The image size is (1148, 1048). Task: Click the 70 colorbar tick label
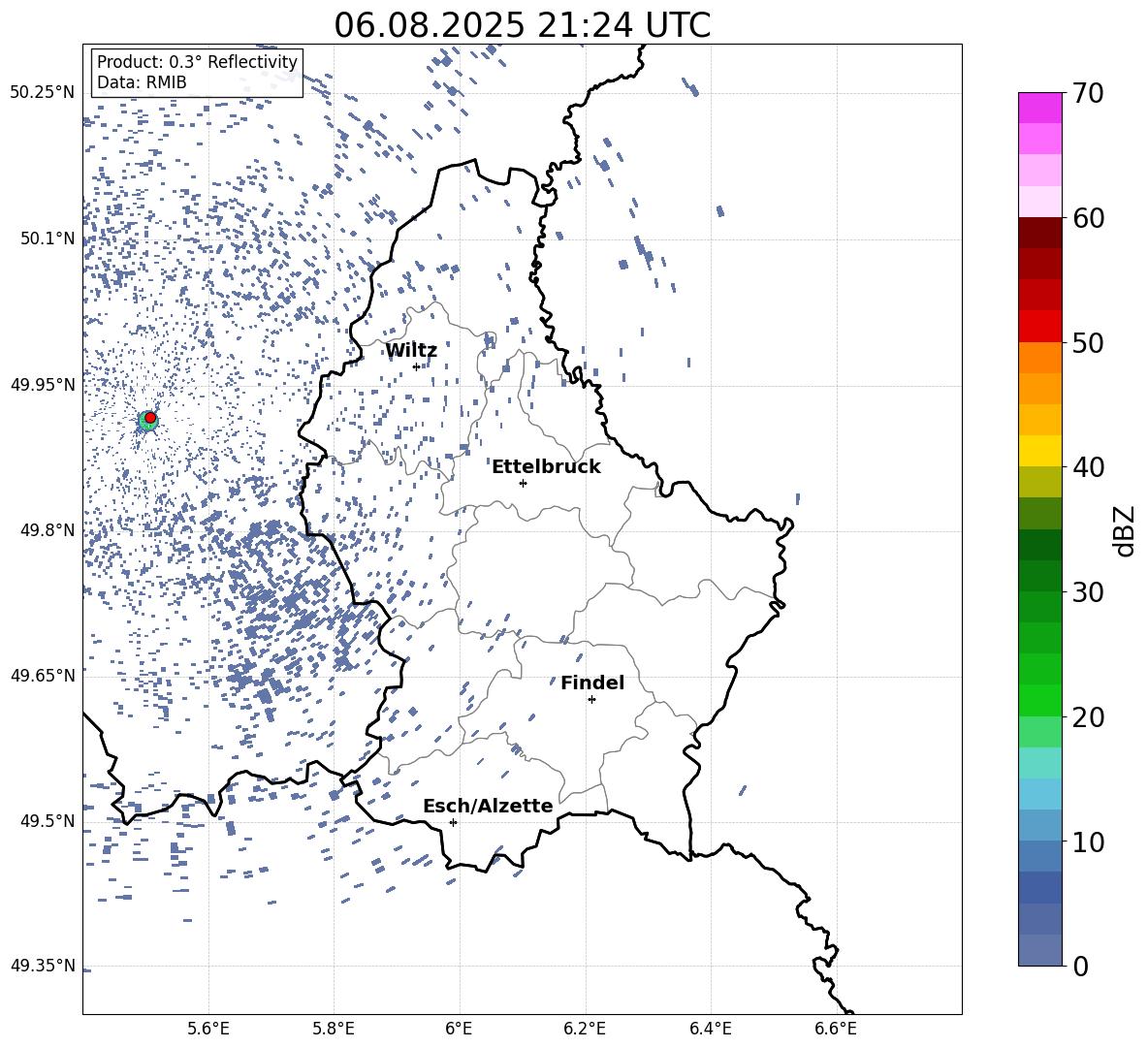click(1088, 93)
